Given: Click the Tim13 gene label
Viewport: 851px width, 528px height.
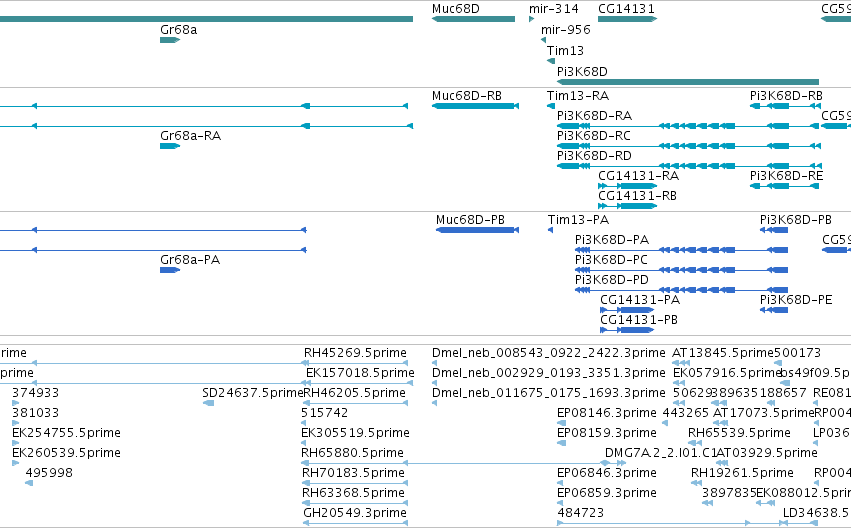Looking at the screenshot, I should click(565, 50).
